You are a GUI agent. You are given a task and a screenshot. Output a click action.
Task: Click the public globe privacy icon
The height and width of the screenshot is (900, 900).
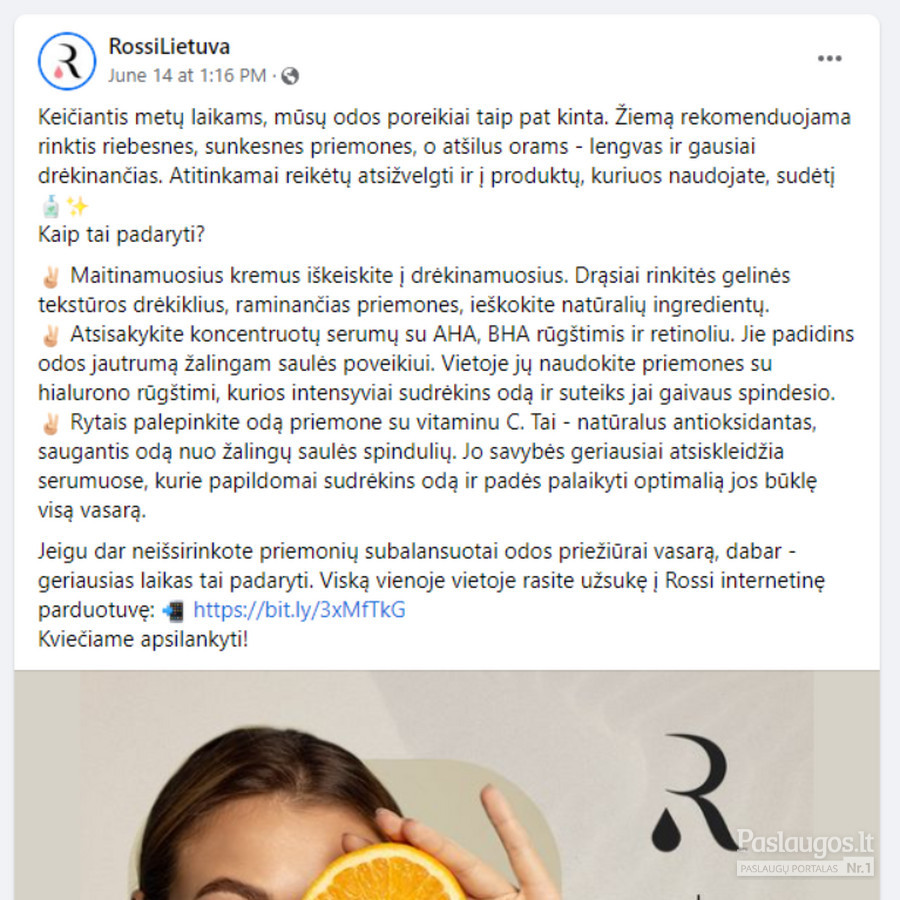290,76
